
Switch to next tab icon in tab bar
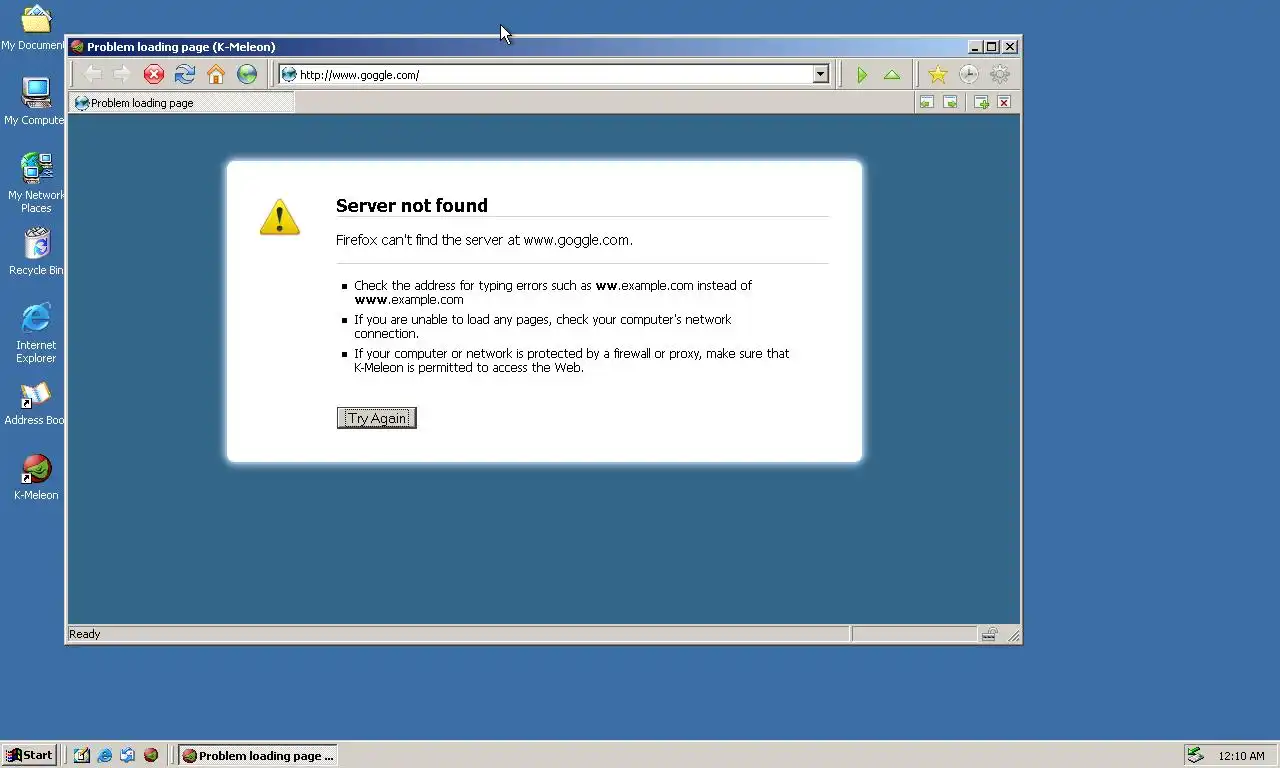(950, 102)
